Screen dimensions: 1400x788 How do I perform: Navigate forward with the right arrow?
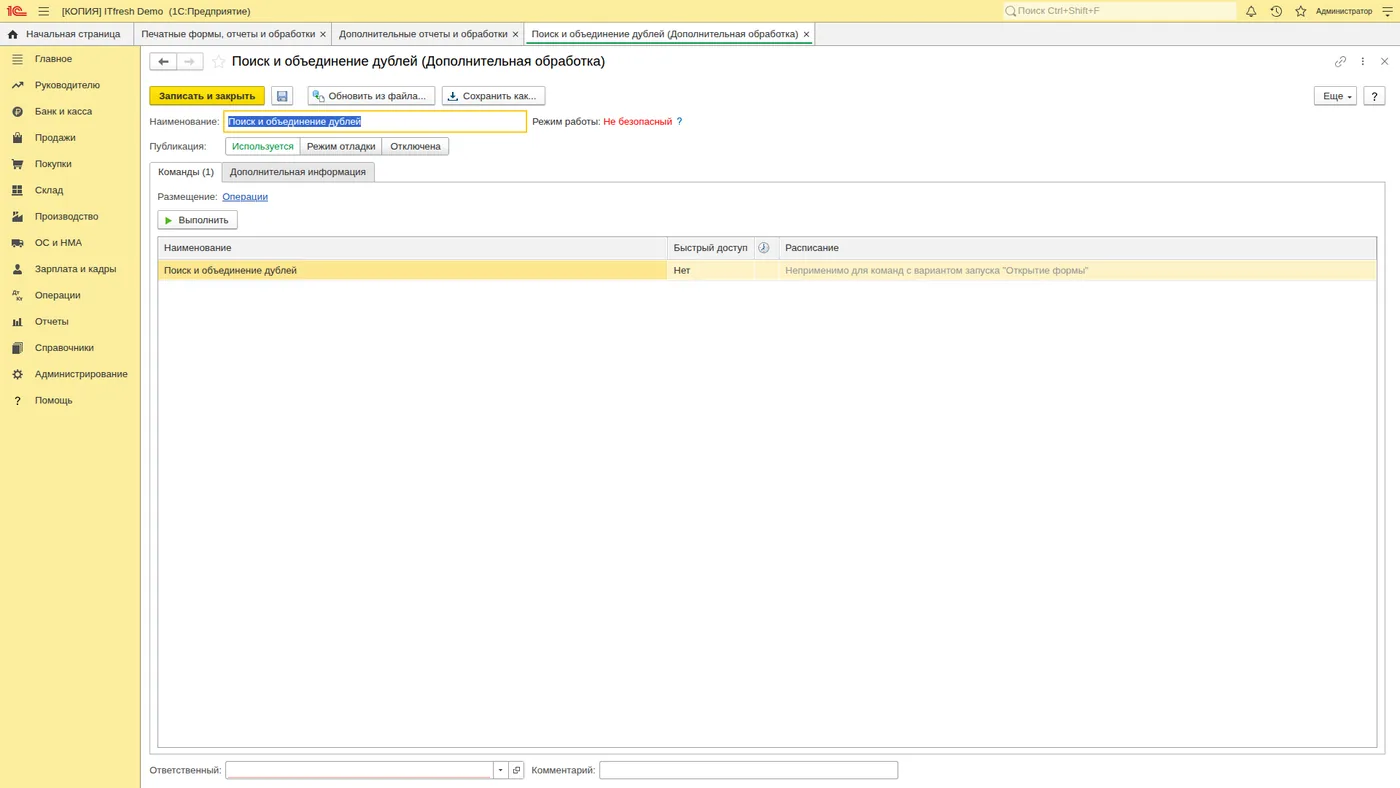[x=190, y=62]
